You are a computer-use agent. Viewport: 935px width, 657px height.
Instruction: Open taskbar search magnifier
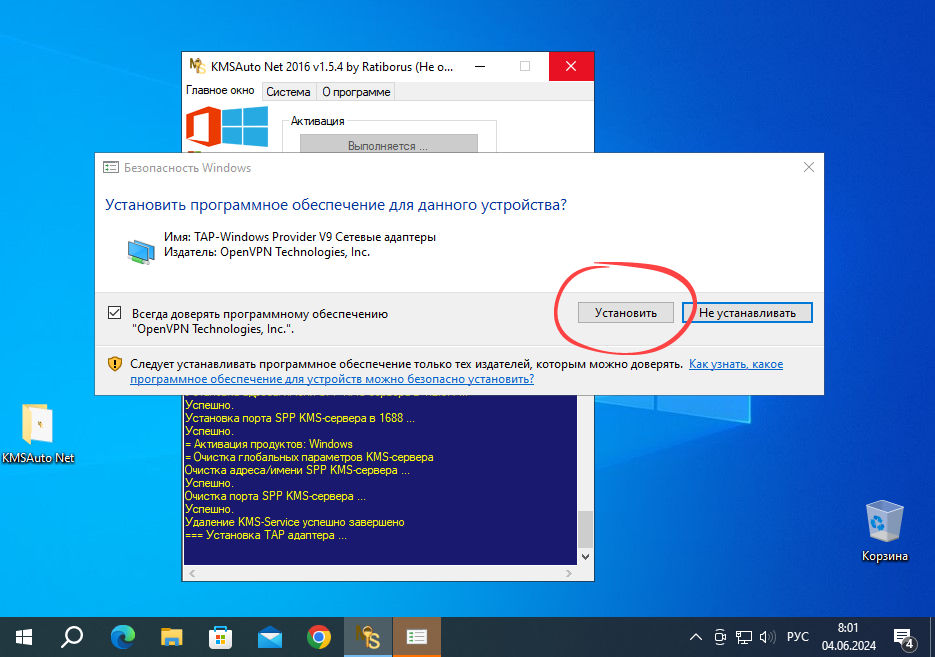(x=72, y=637)
